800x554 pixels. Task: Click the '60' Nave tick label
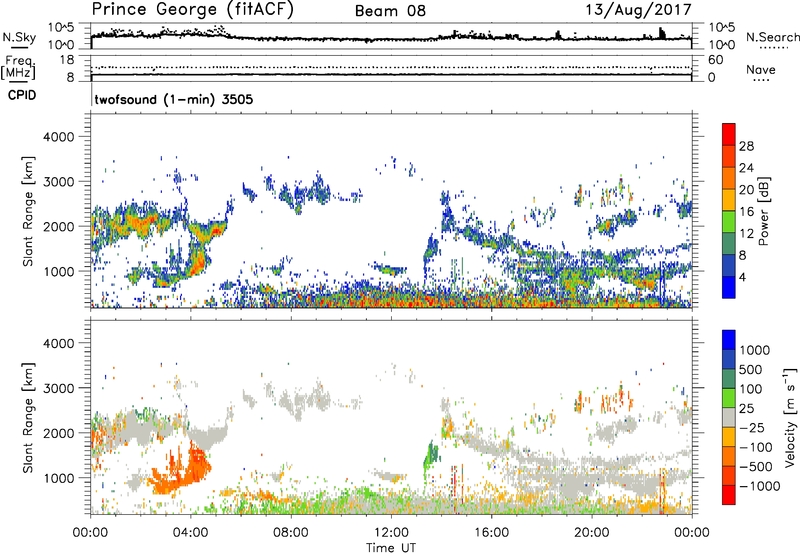[x=715, y=60]
